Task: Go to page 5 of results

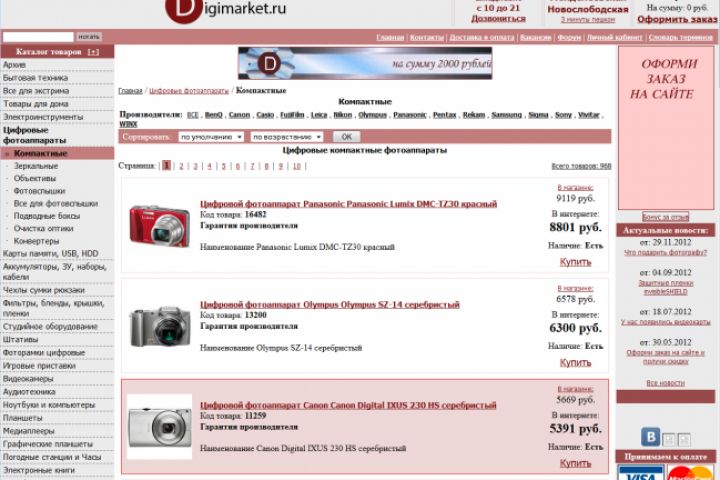Action: tap(224, 166)
